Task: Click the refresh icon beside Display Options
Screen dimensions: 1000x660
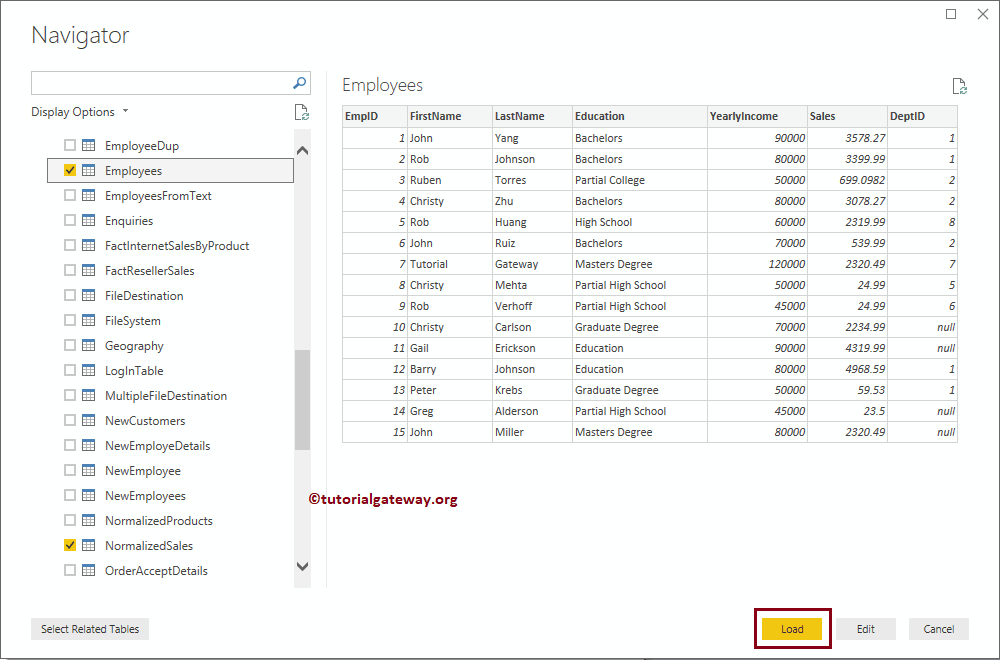Action: [x=302, y=112]
